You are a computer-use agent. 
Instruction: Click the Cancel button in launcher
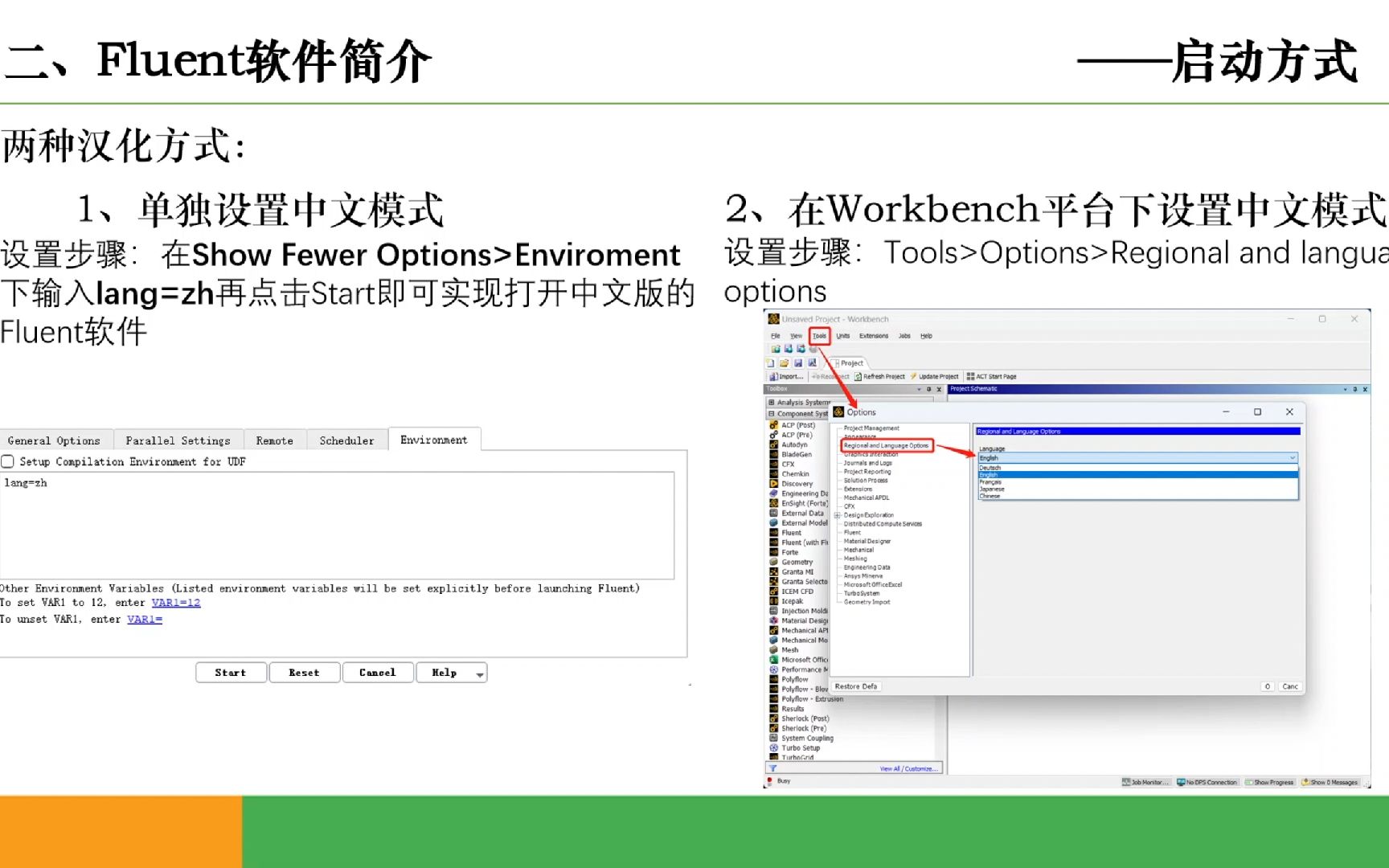click(x=378, y=673)
